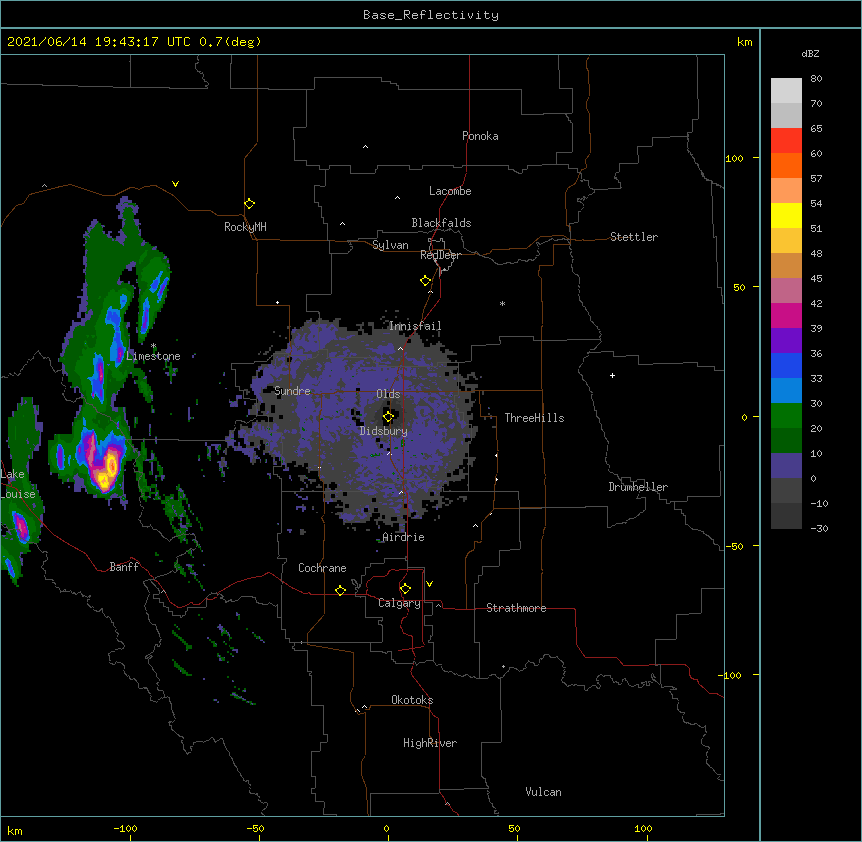Select the orange 60 dBZ legend swatch
Screen dimensions: 862x842
(x=786, y=165)
